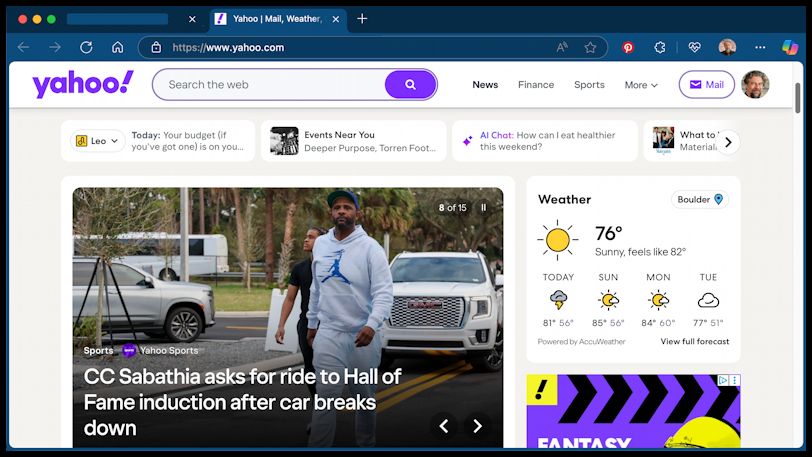View site info lock icon
This screenshot has width=812, height=457.
click(156, 48)
